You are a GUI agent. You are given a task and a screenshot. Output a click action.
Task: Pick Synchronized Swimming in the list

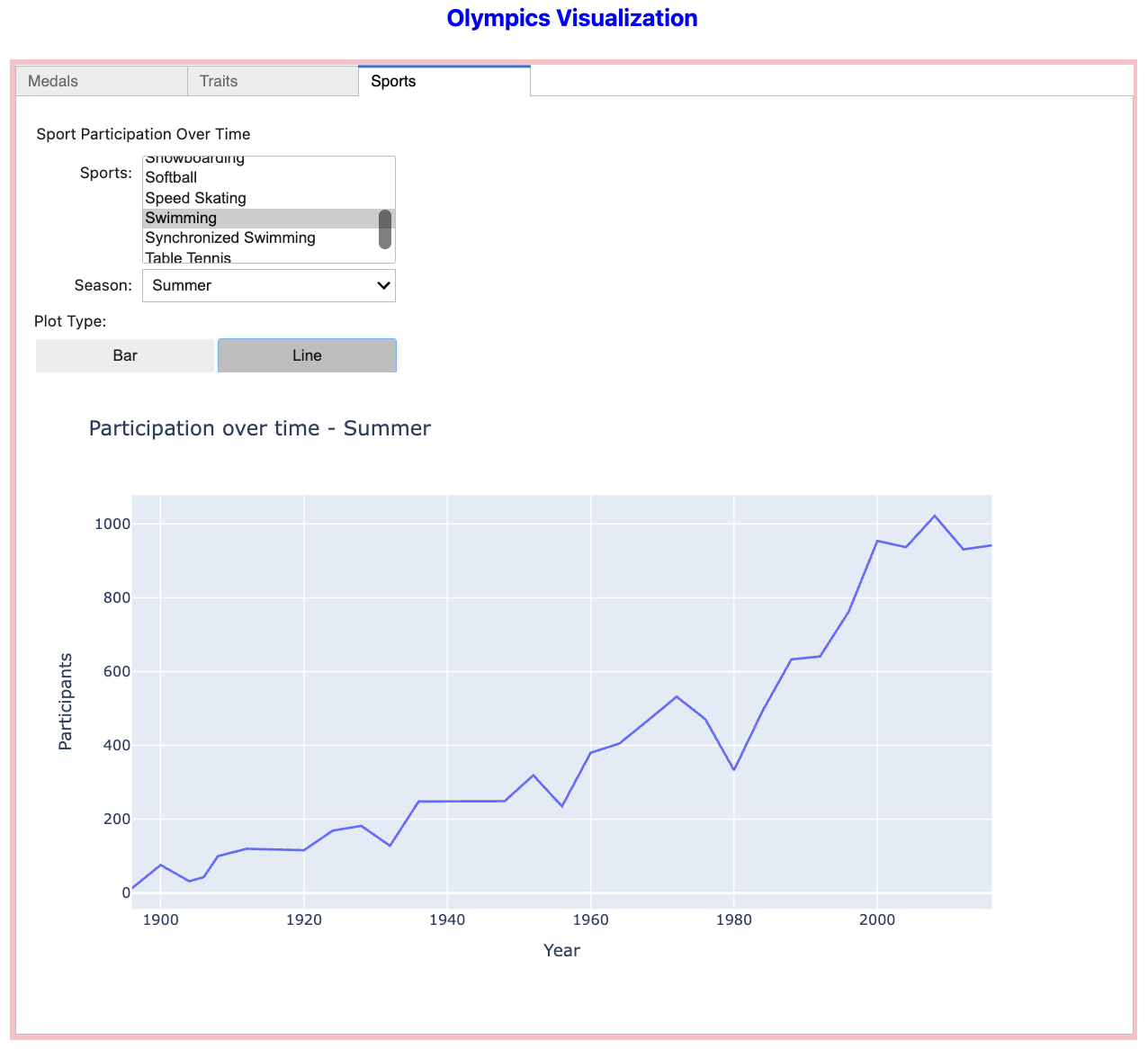click(229, 238)
